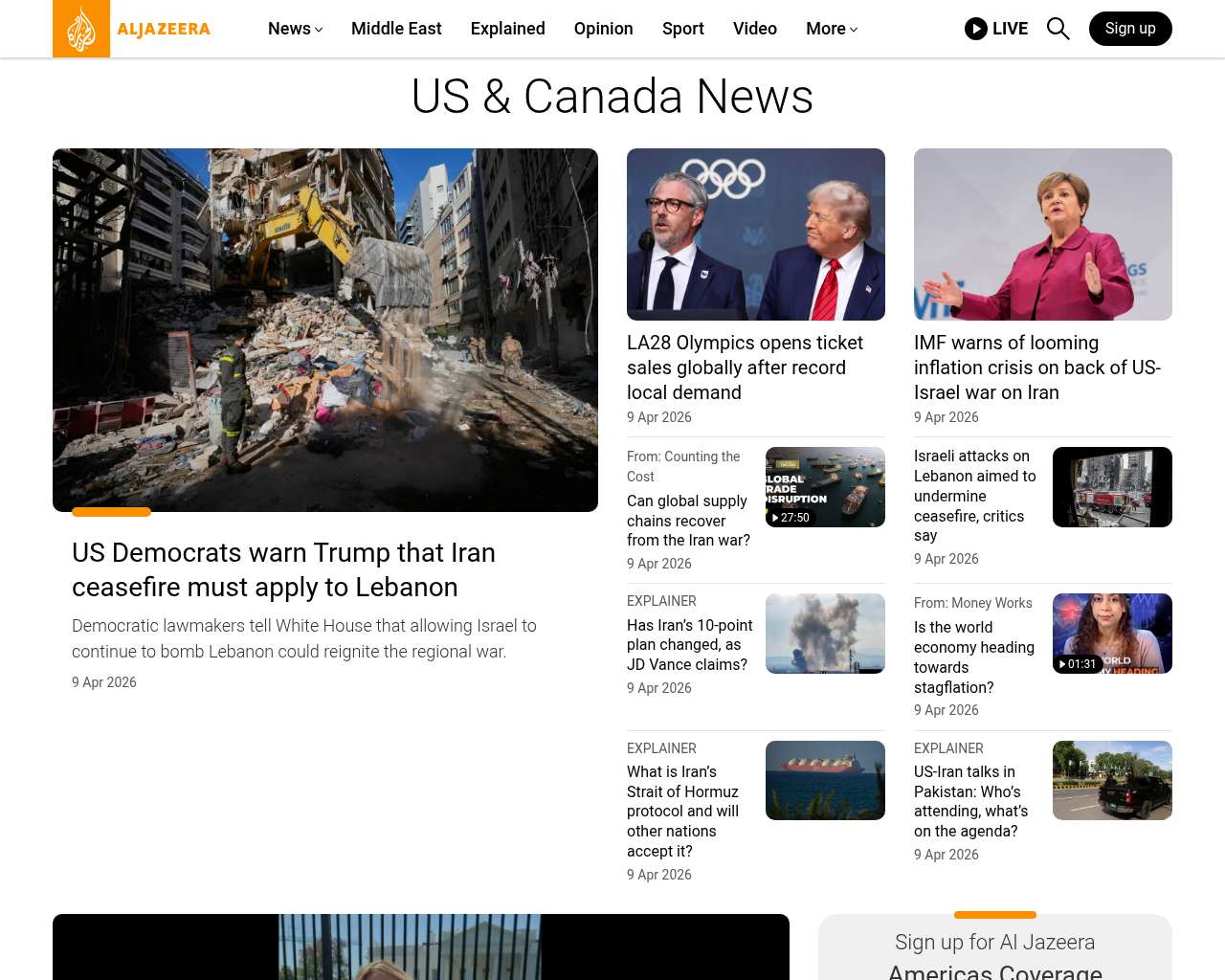This screenshot has width=1225, height=980.
Task: Open the video player at page bottom
Action: [421, 947]
